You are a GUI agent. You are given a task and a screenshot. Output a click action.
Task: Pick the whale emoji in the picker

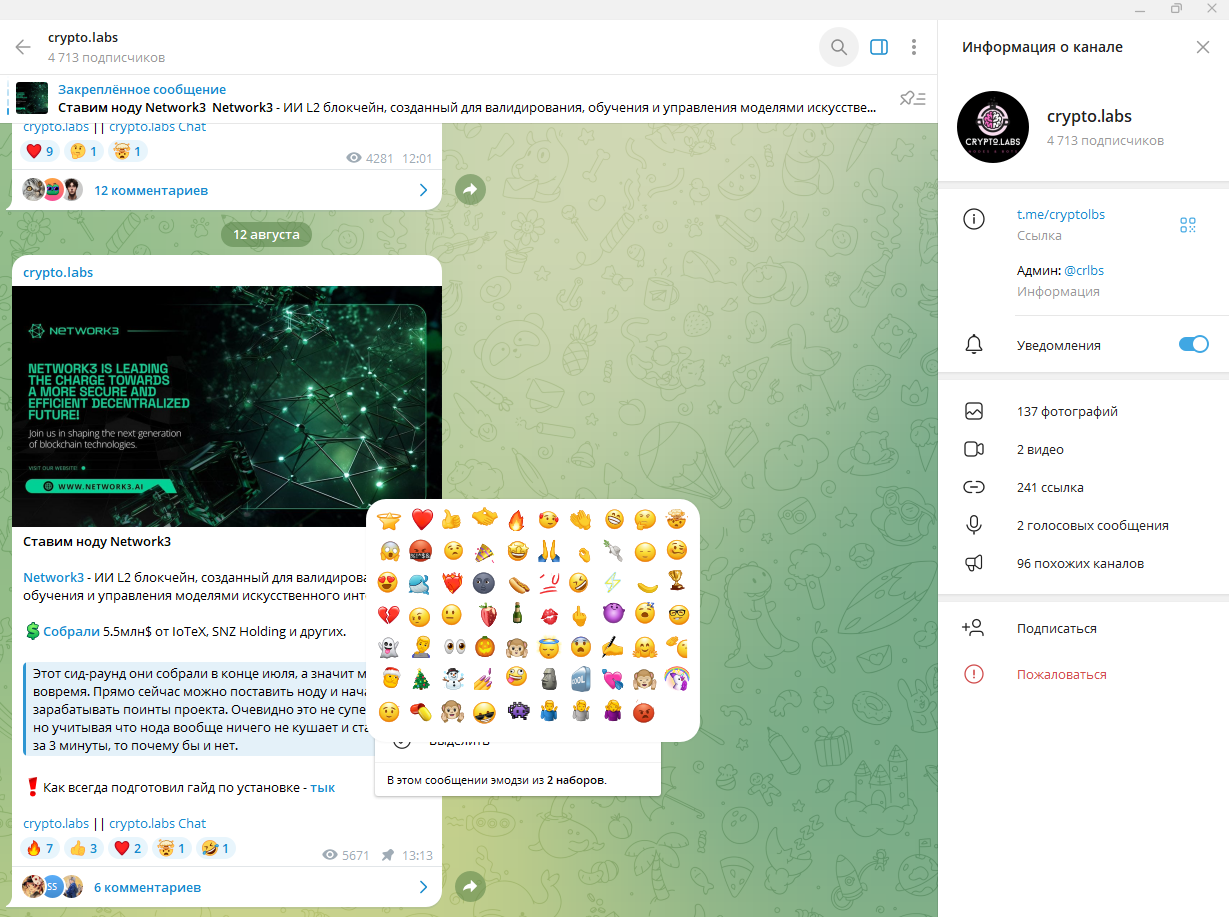point(421,583)
